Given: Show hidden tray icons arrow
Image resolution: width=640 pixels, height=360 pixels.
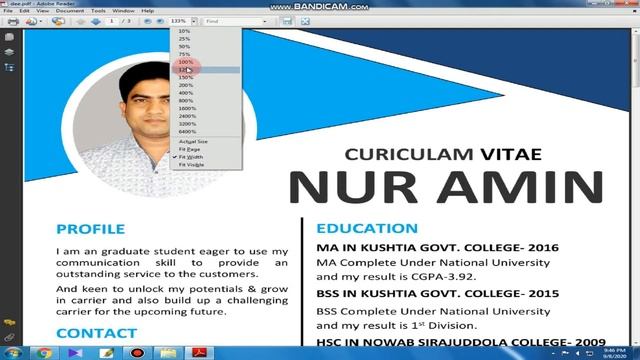Looking at the screenshot, I should click(553, 353).
